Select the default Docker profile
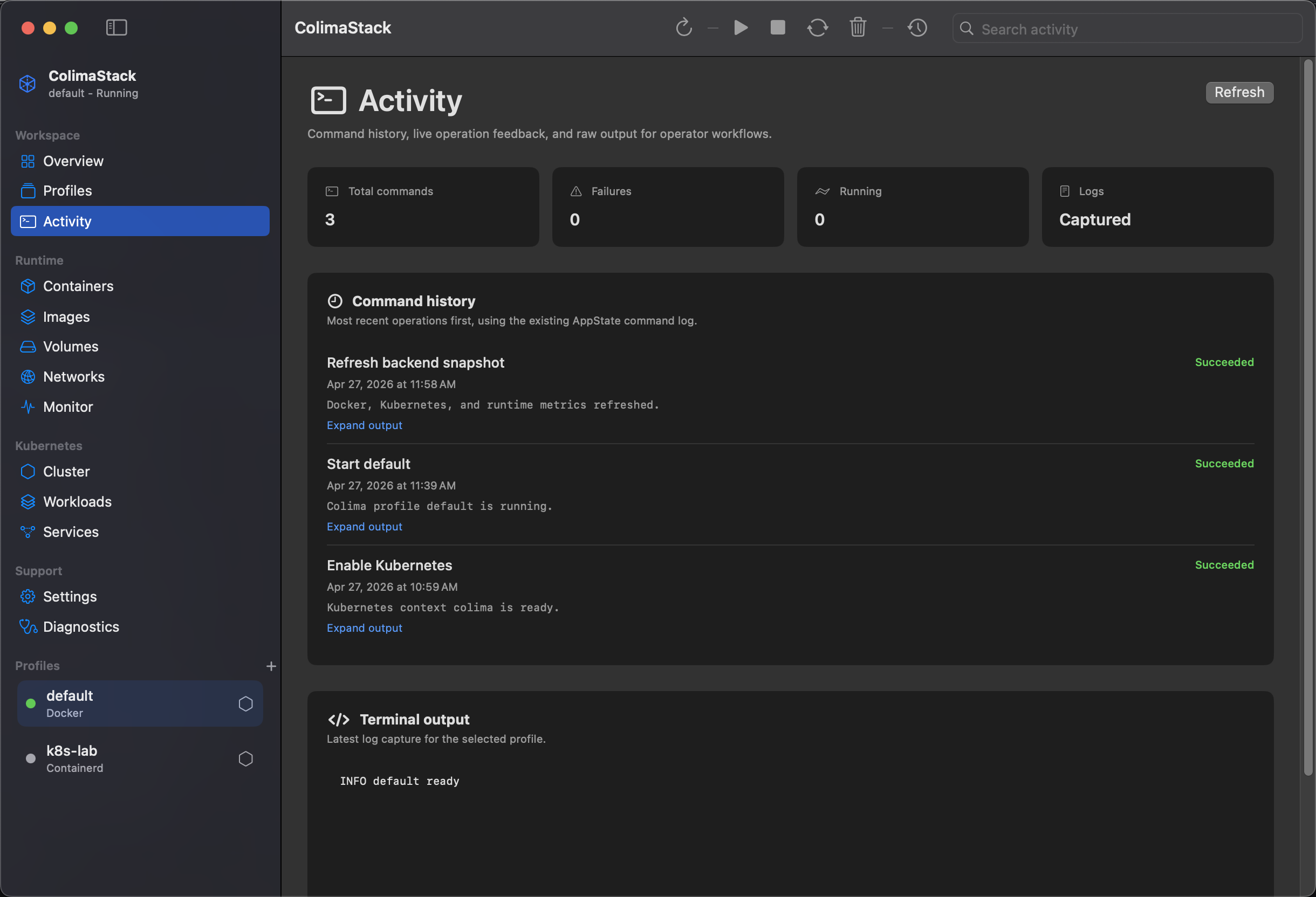 click(x=140, y=704)
